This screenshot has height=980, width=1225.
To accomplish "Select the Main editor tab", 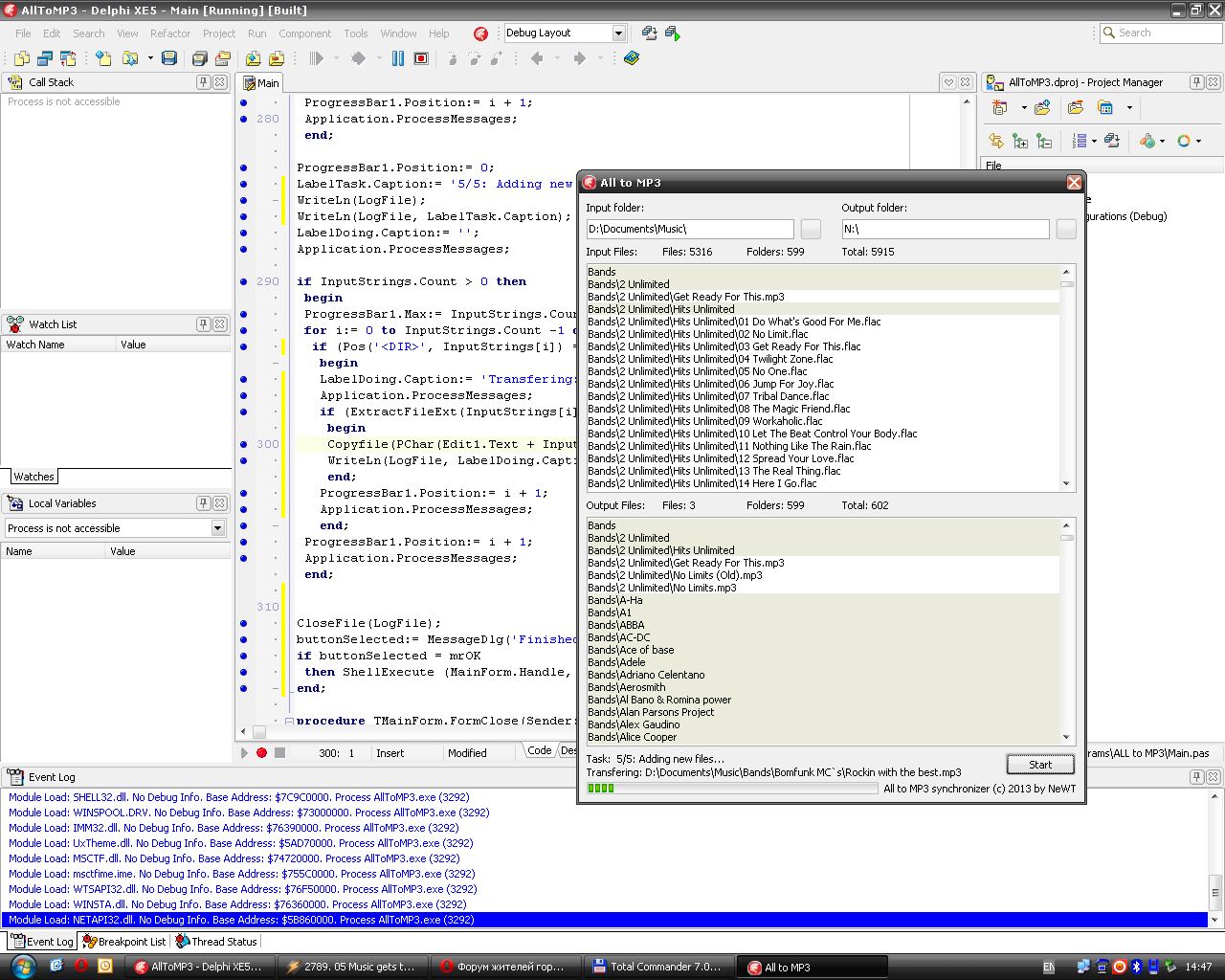I will (261, 83).
